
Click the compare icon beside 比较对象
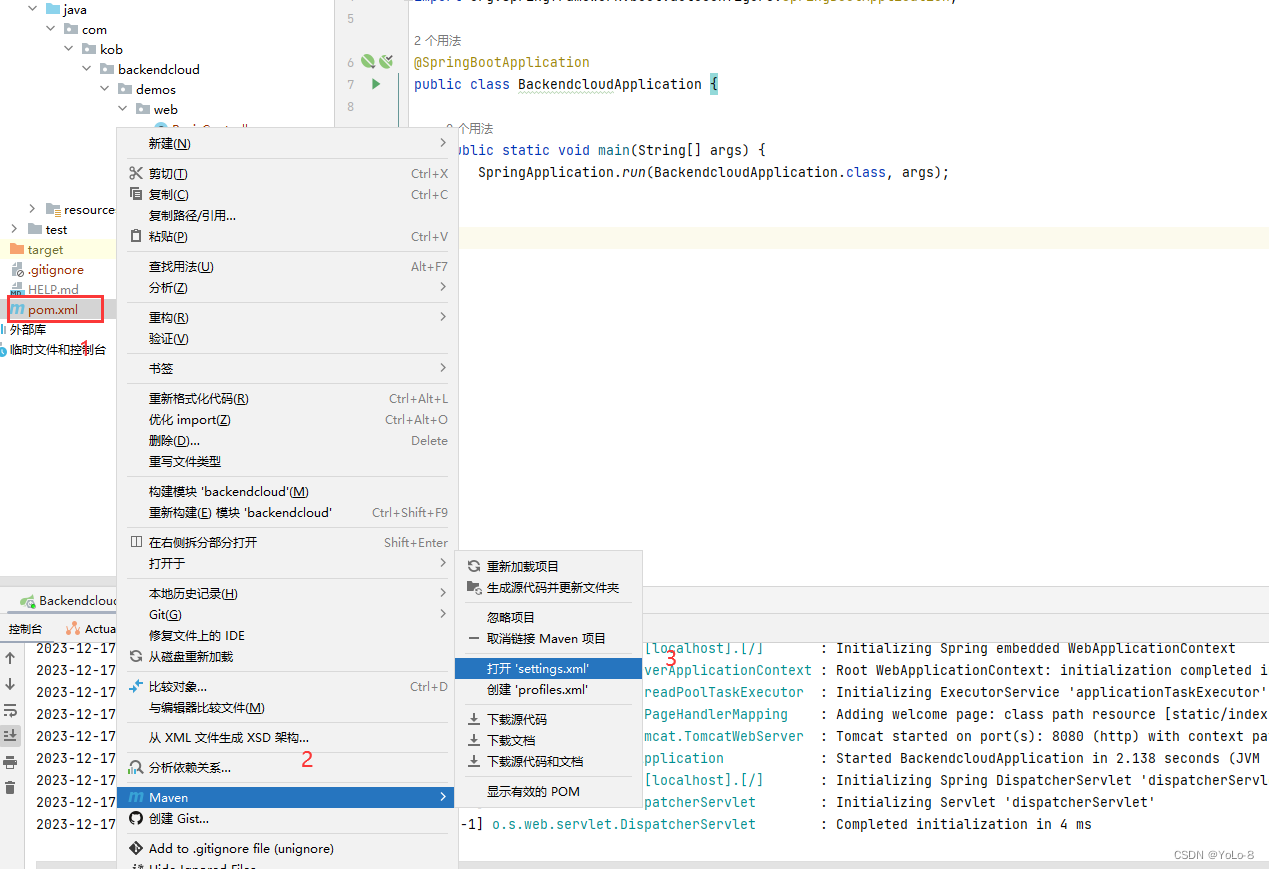[136, 686]
